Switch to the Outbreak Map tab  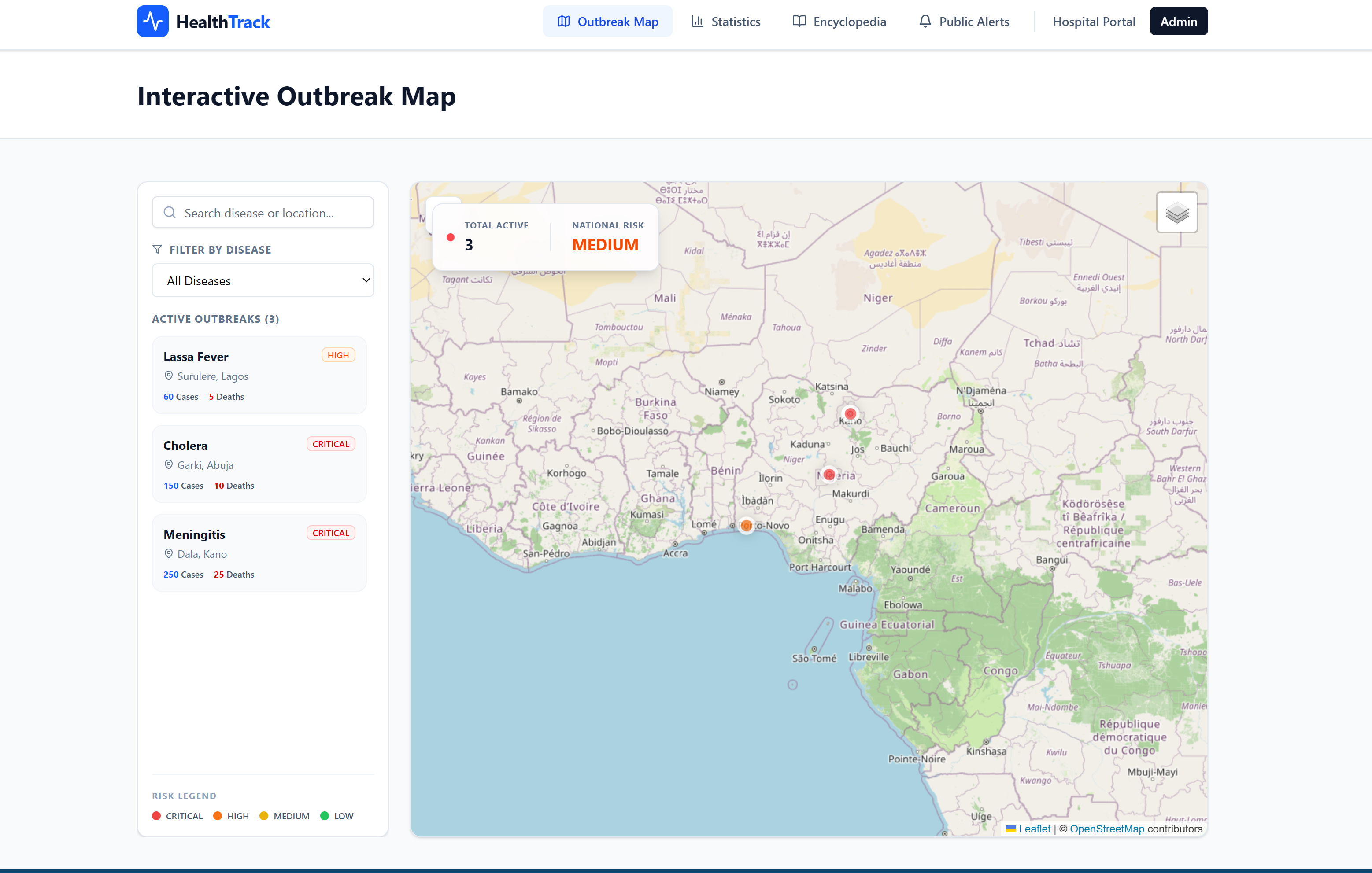tap(607, 21)
